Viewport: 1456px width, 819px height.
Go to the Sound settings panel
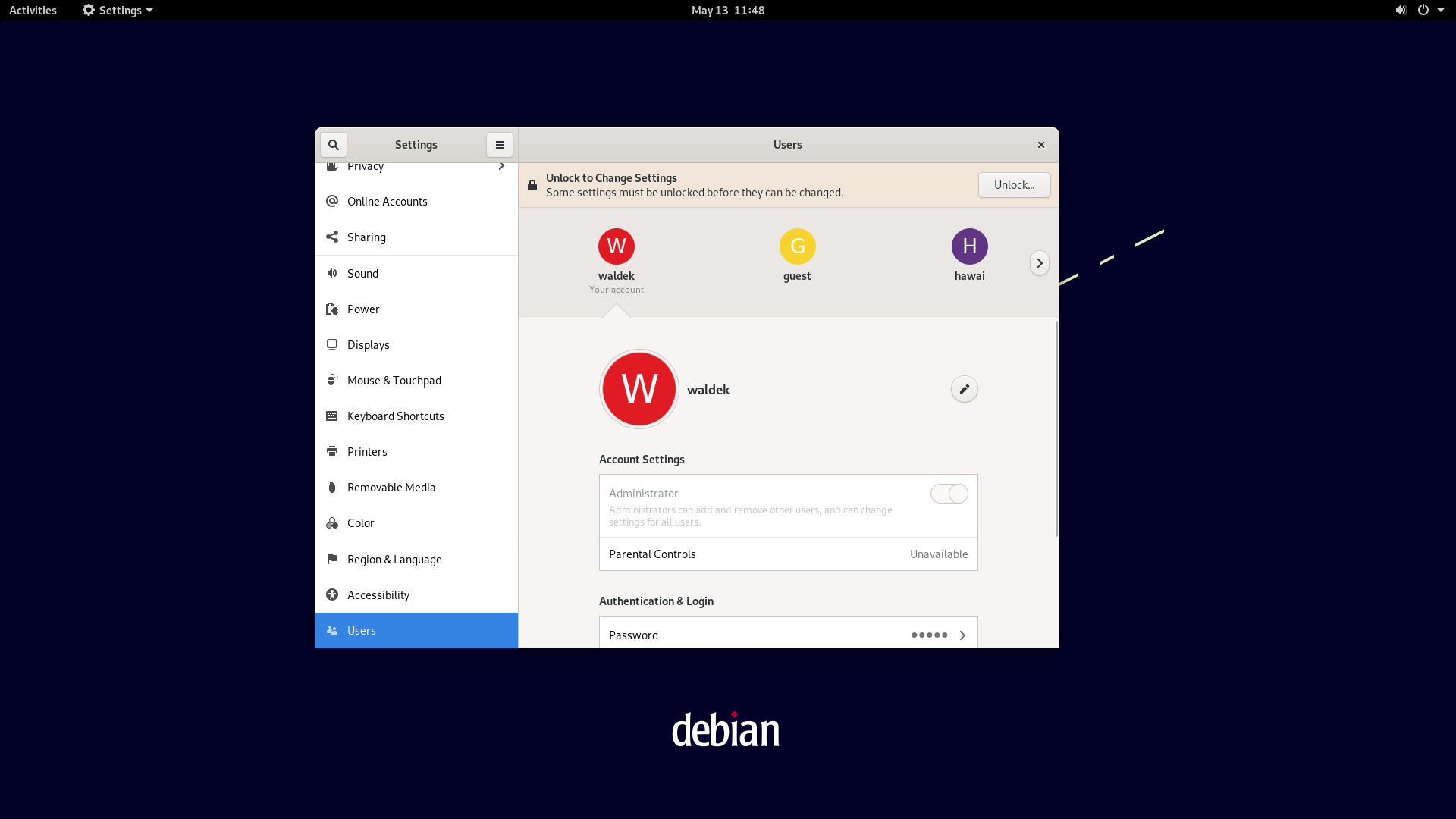pos(416,273)
